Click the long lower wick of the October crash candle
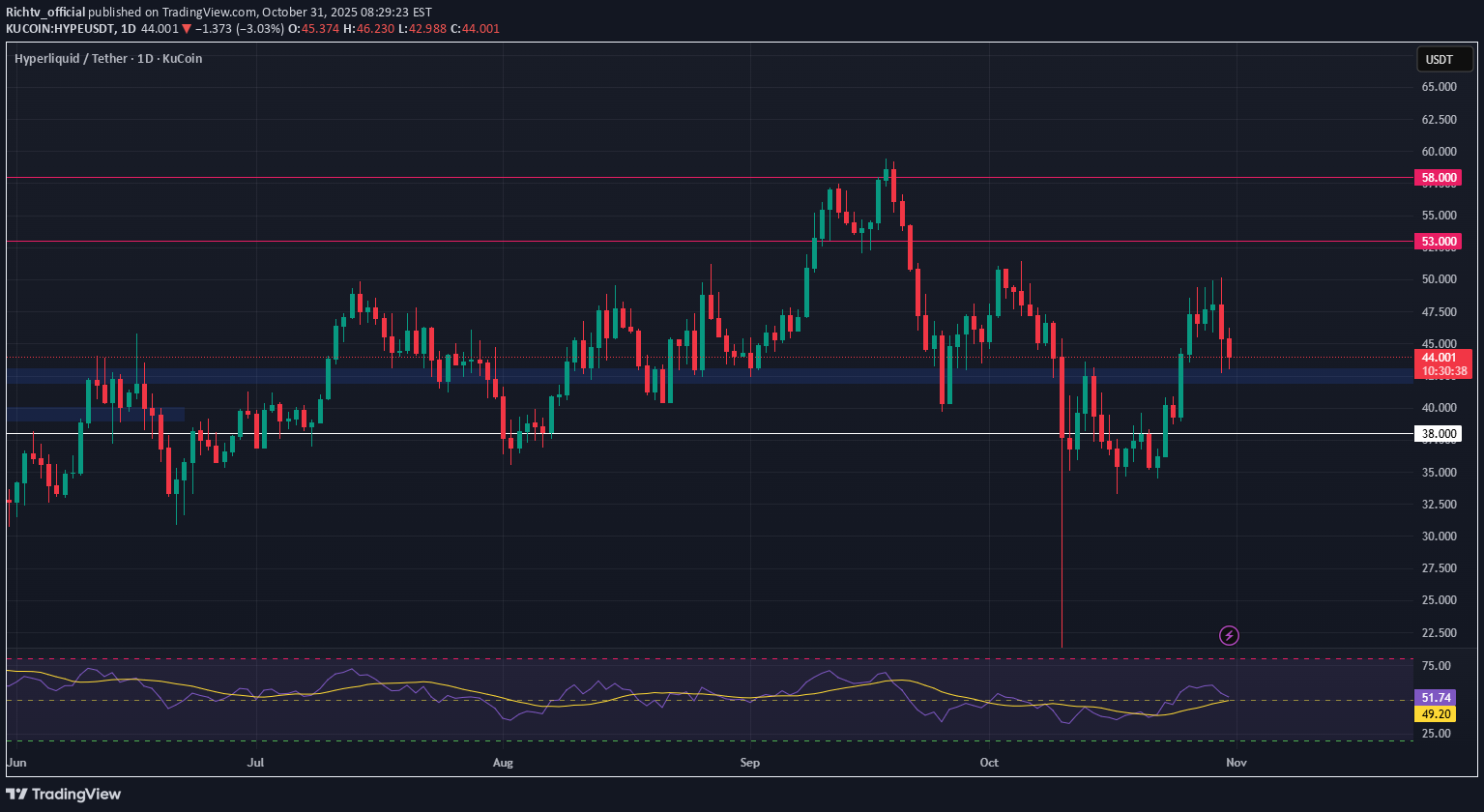1484x812 pixels. pyautogui.click(x=1062, y=561)
